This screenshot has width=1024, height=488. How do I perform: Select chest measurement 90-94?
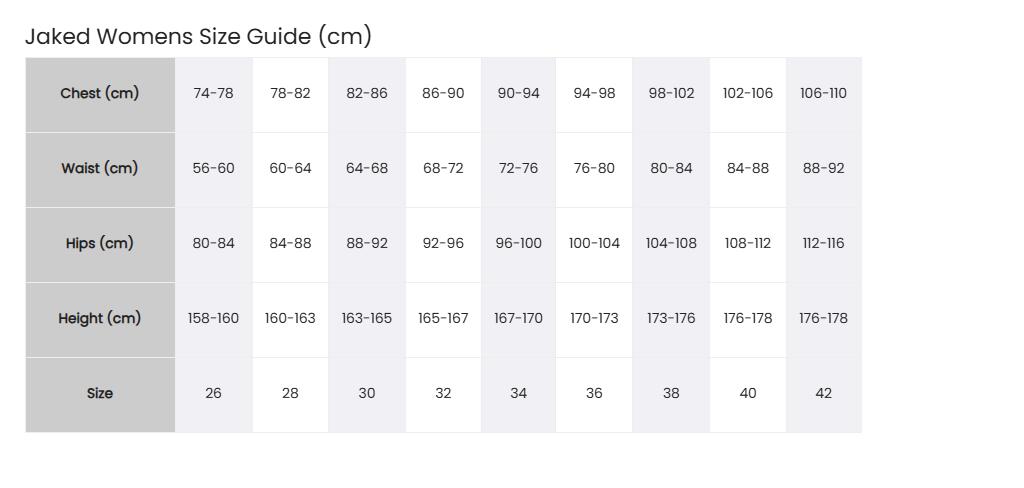pos(519,94)
